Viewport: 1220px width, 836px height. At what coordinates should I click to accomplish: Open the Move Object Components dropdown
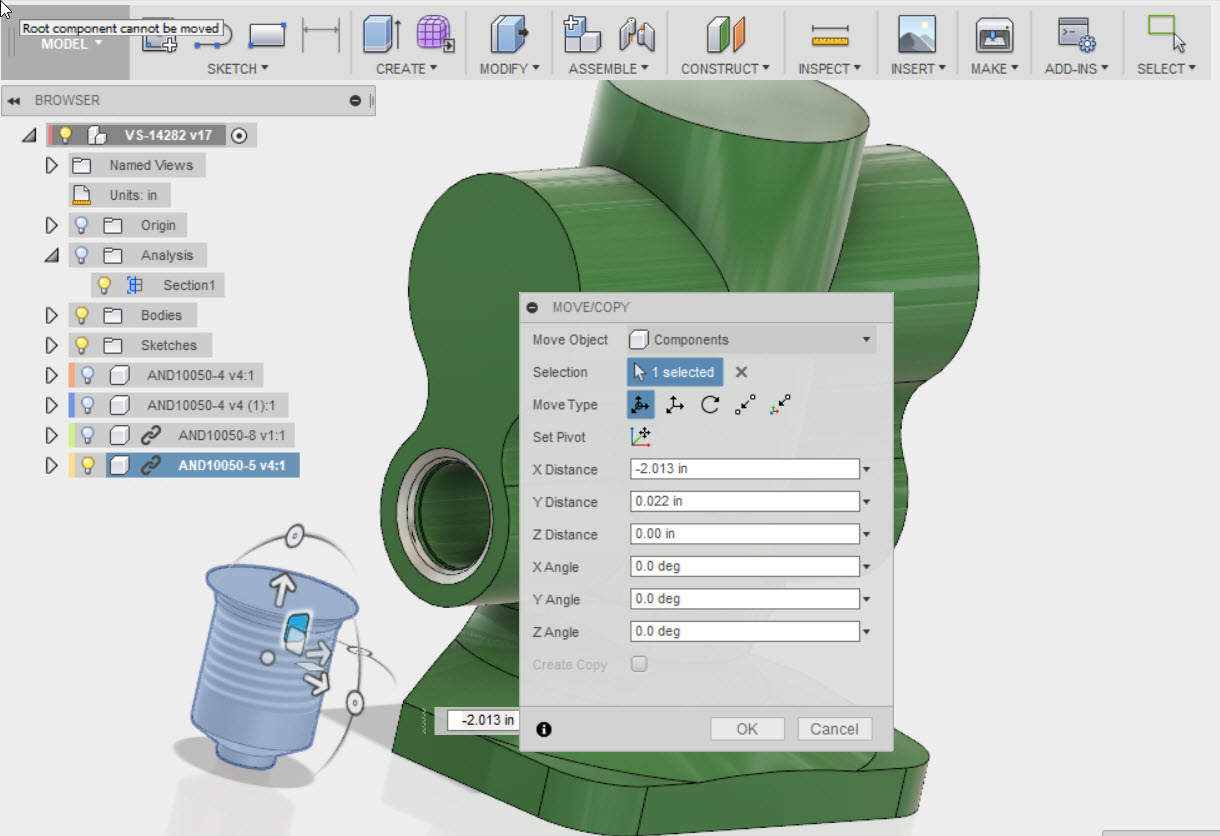click(751, 340)
